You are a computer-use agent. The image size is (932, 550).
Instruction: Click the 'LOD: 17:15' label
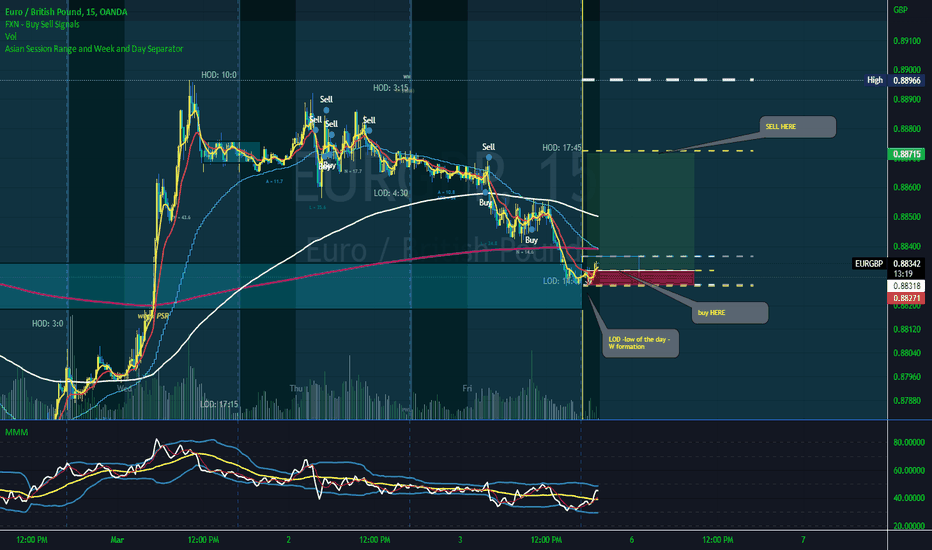219,404
